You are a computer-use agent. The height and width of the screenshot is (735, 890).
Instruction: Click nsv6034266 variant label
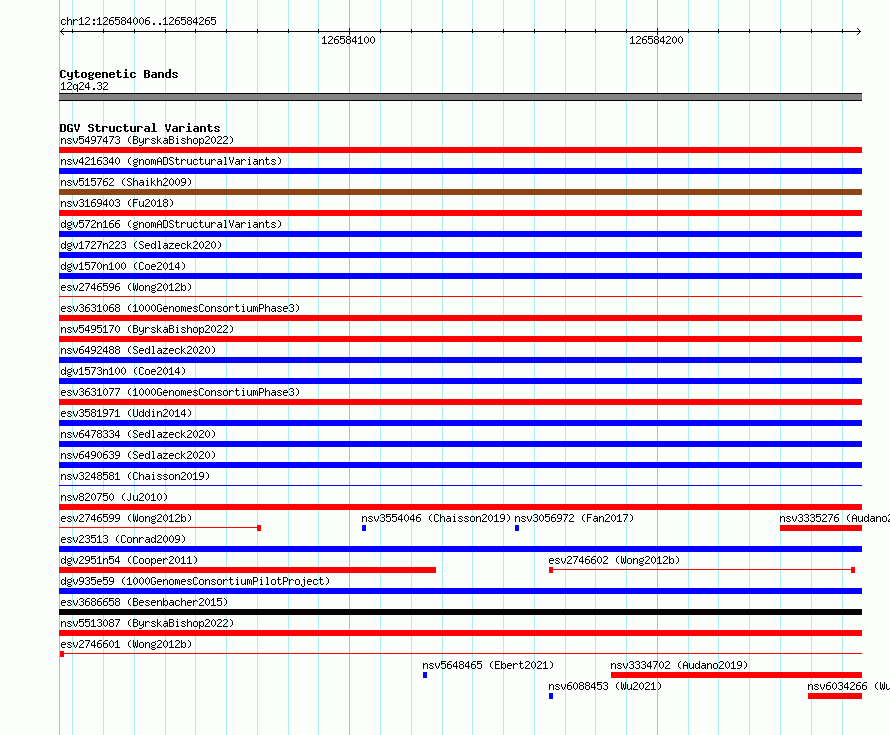849,686
